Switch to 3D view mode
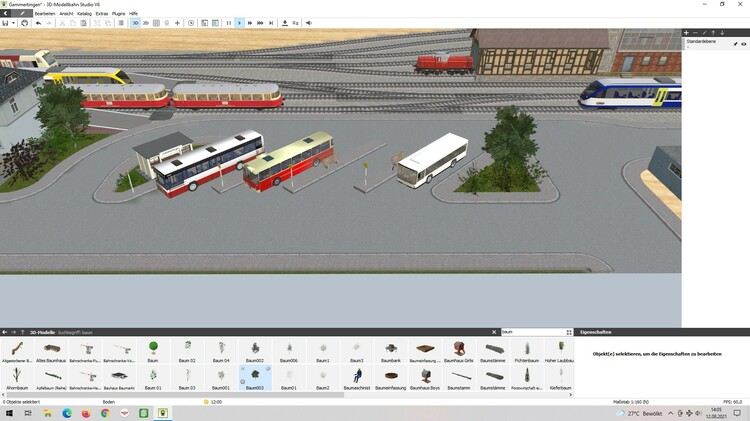The image size is (750, 421). pyautogui.click(x=135, y=22)
